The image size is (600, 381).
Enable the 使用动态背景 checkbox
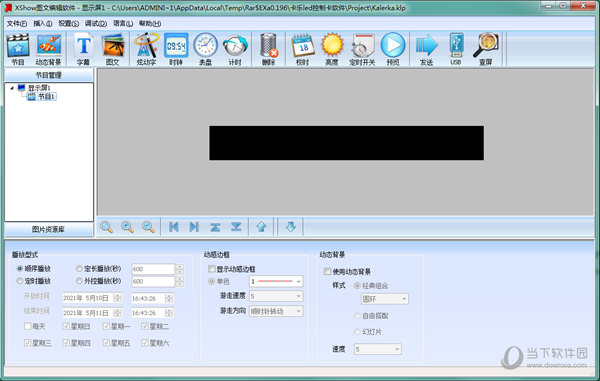[327, 272]
